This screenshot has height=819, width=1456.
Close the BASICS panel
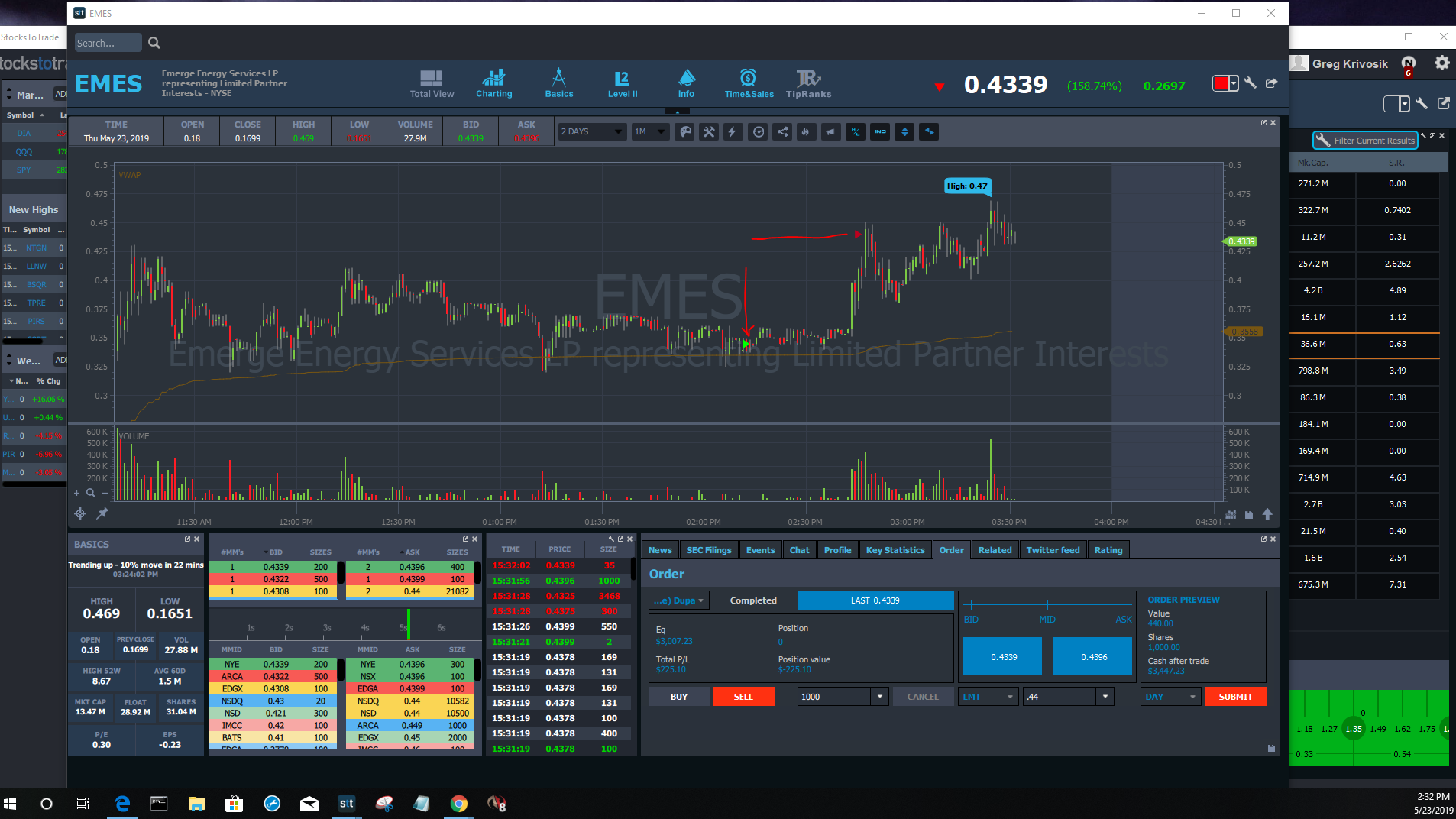(197, 539)
